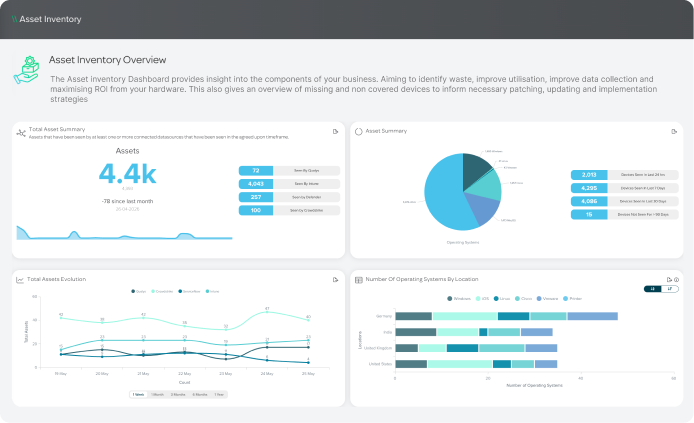Click the assets sparkline area chart

(x=124, y=233)
